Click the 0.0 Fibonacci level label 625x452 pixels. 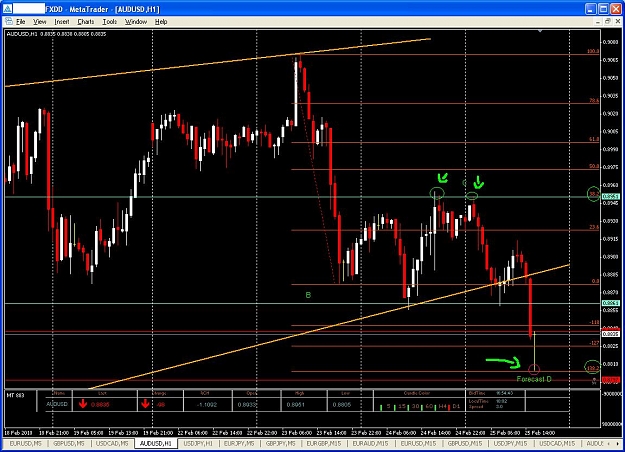coord(595,281)
